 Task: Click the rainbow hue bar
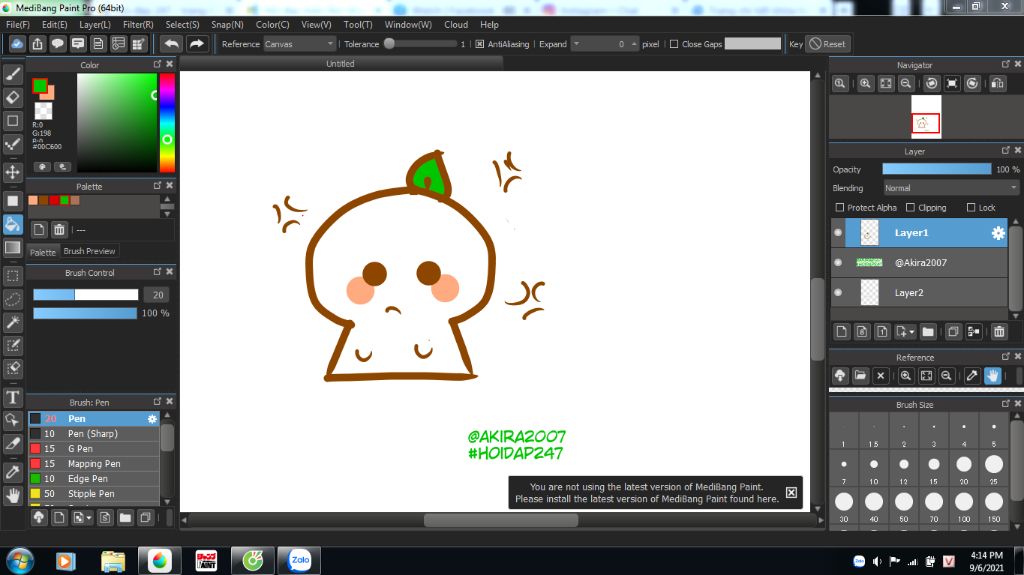click(167, 122)
